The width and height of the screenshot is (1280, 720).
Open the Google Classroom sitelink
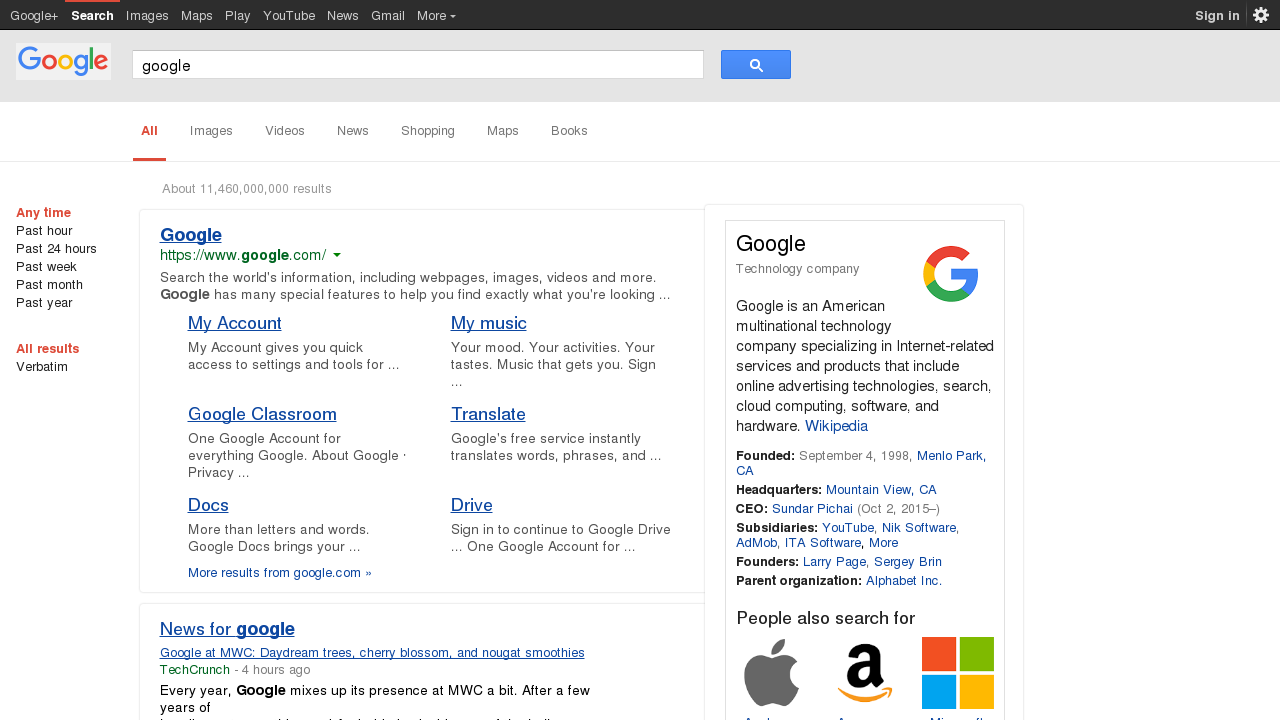point(262,415)
